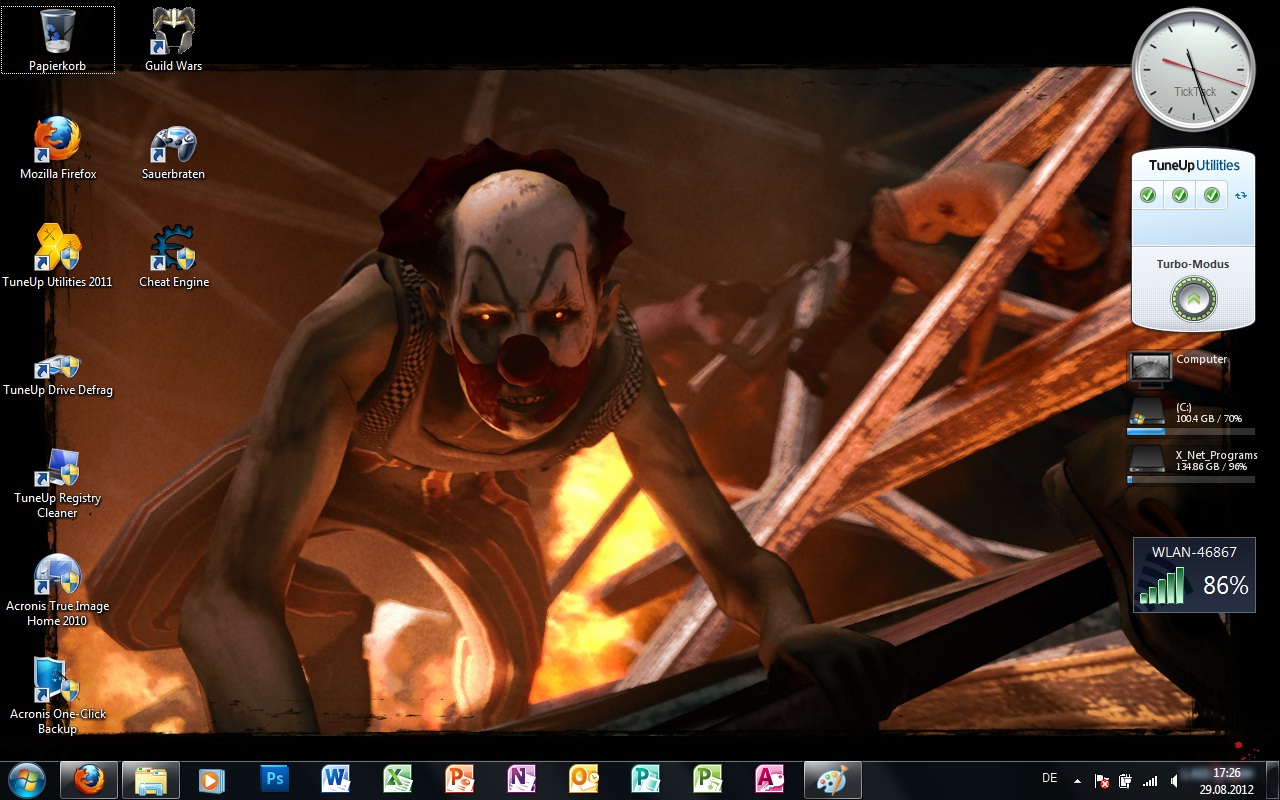The height and width of the screenshot is (800, 1280).
Task: Click the TuneUp gadget refresh arrows
Action: click(x=1241, y=195)
